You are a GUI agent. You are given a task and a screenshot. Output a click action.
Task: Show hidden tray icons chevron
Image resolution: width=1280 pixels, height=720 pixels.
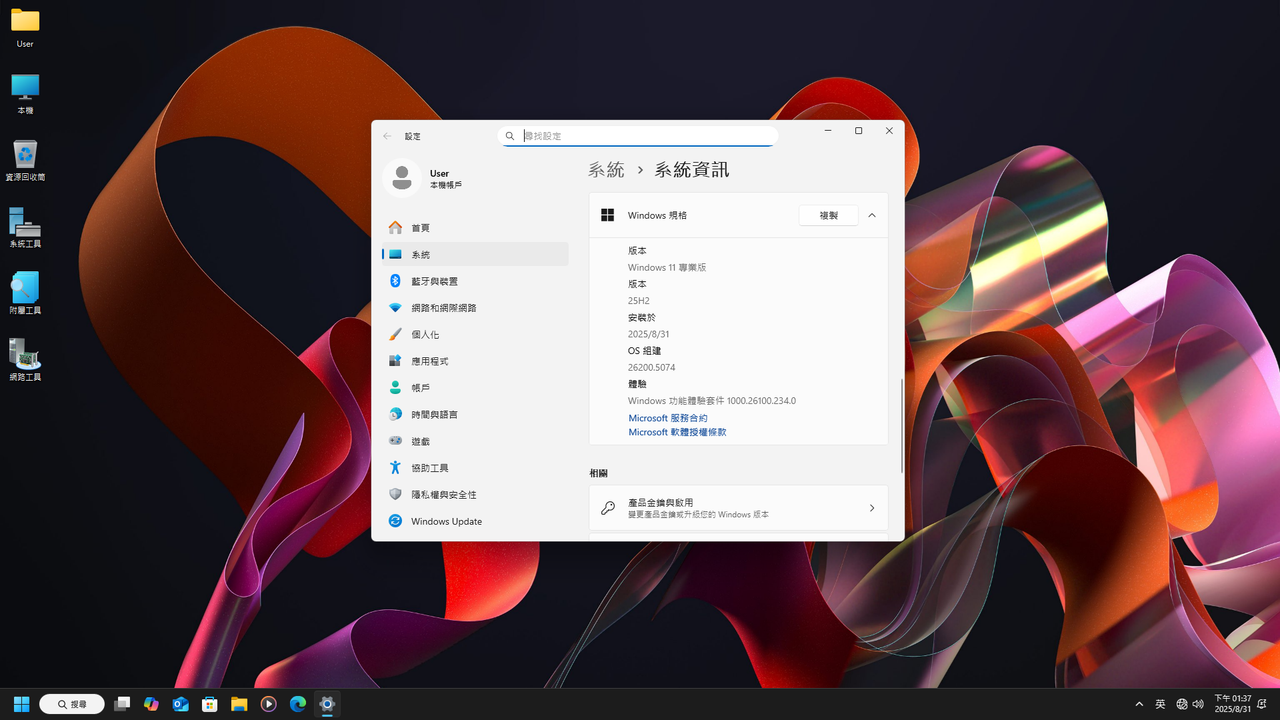point(1139,704)
